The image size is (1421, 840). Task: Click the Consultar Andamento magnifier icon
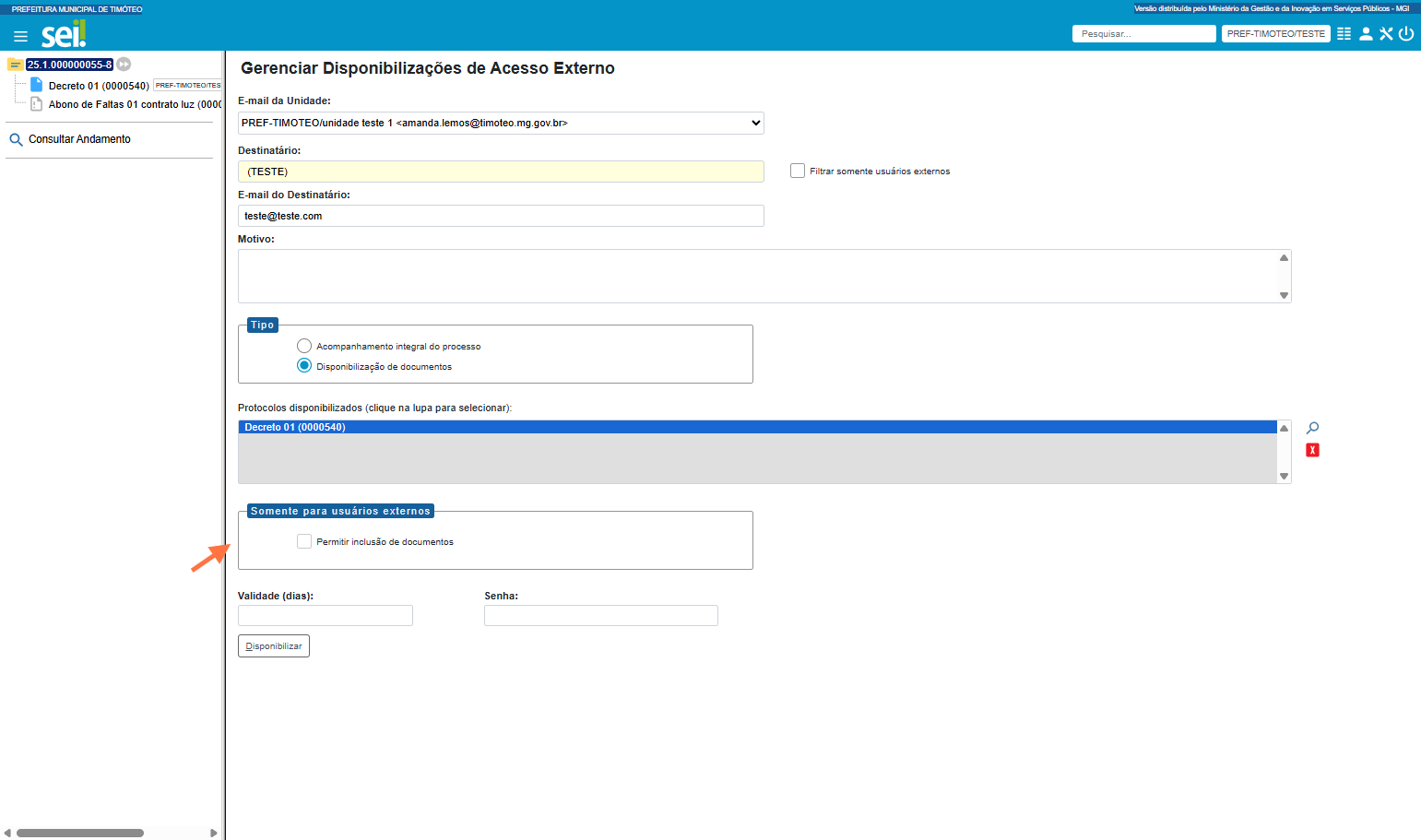point(16,140)
